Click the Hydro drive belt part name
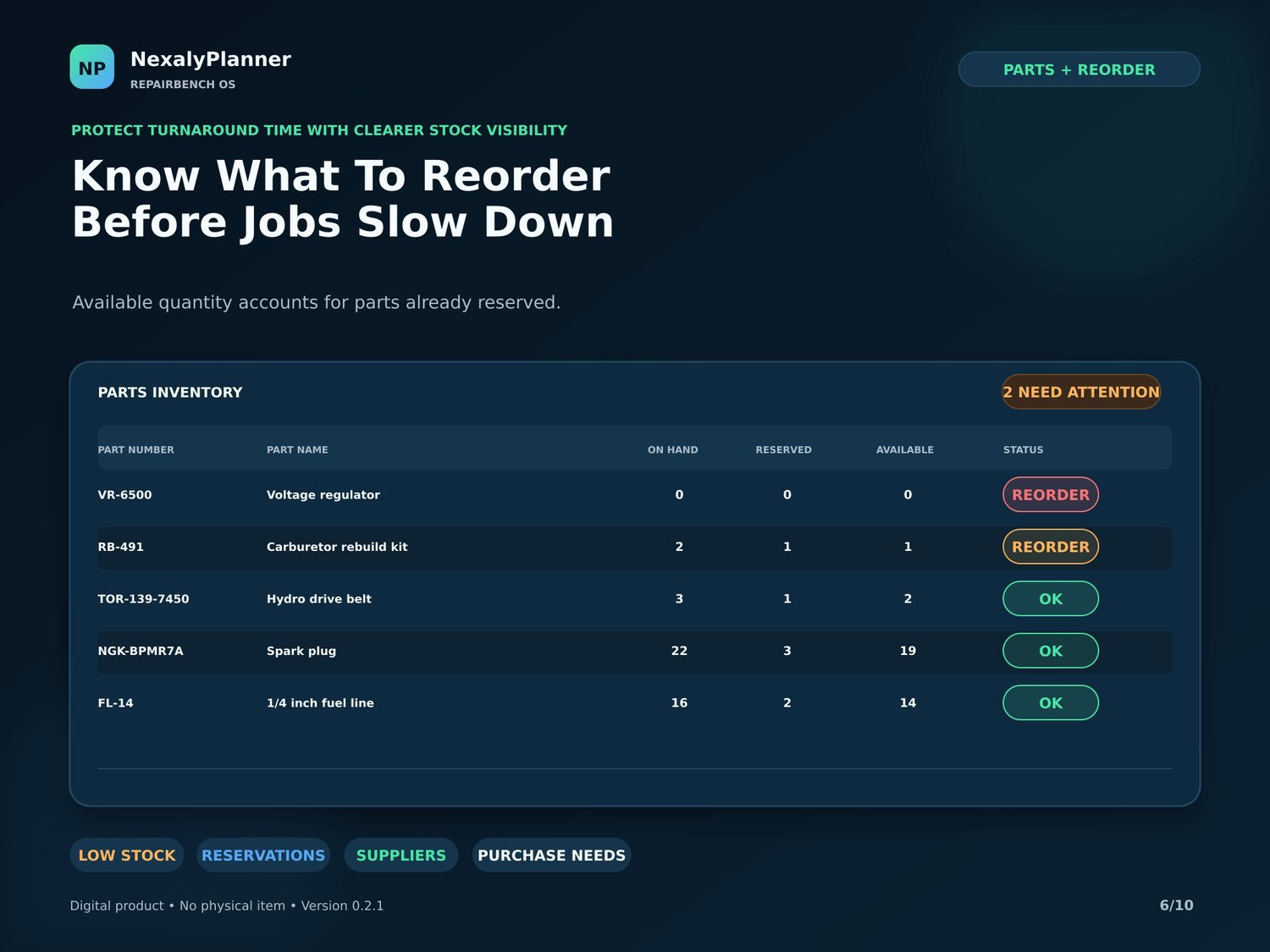This screenshot has height=952, width=1270. click(x=319, y=599)
